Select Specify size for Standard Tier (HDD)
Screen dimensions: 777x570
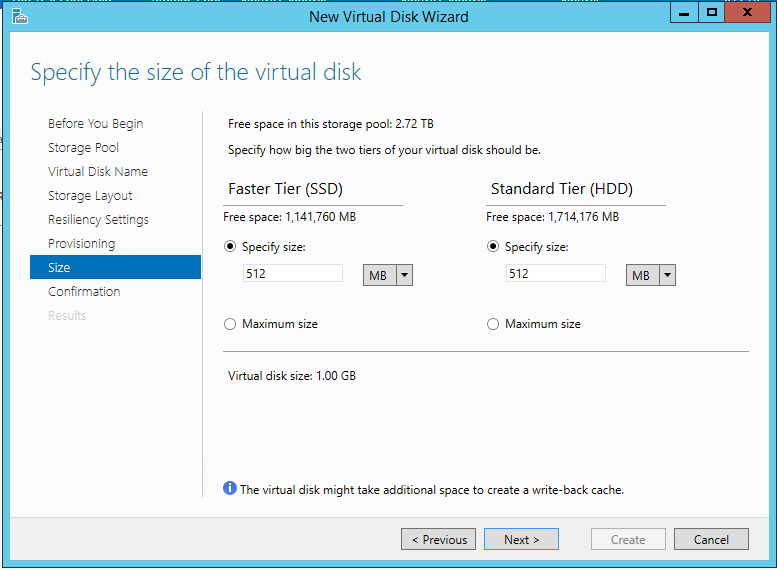click(493, 246)
